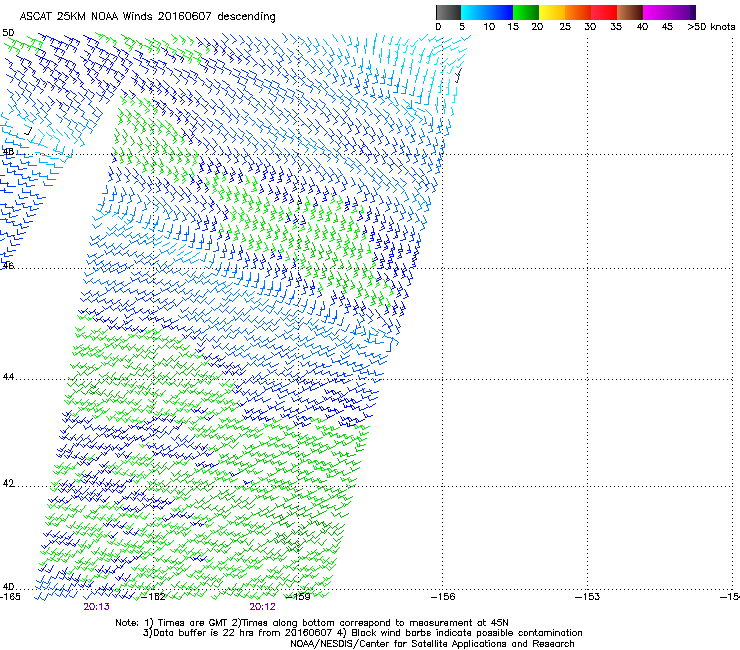This screenshot has height=650, width=740.
Task: Click the longitude label -159
Action: click(299, 597)
